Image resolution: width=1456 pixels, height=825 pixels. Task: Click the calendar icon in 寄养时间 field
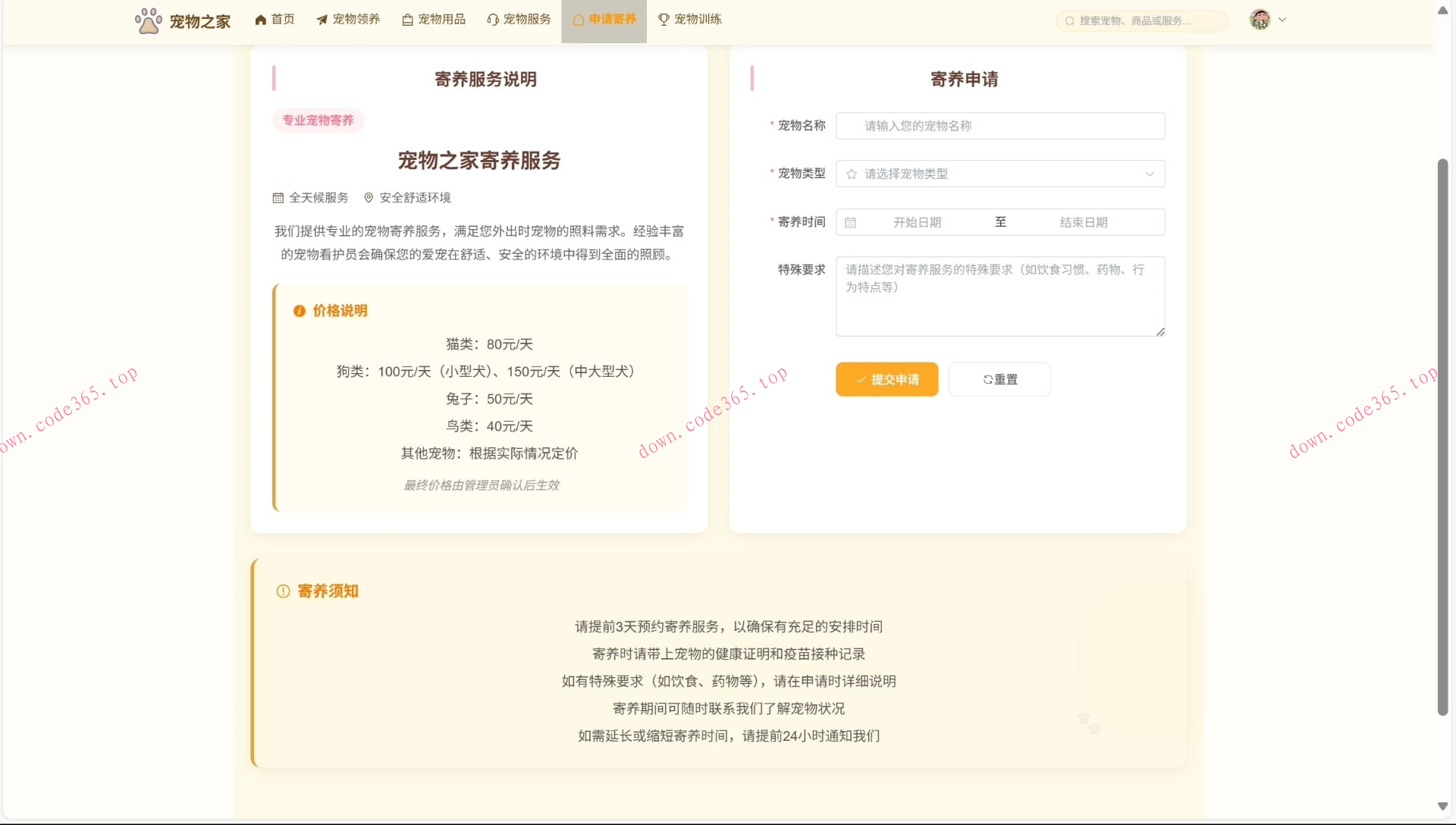851,222
